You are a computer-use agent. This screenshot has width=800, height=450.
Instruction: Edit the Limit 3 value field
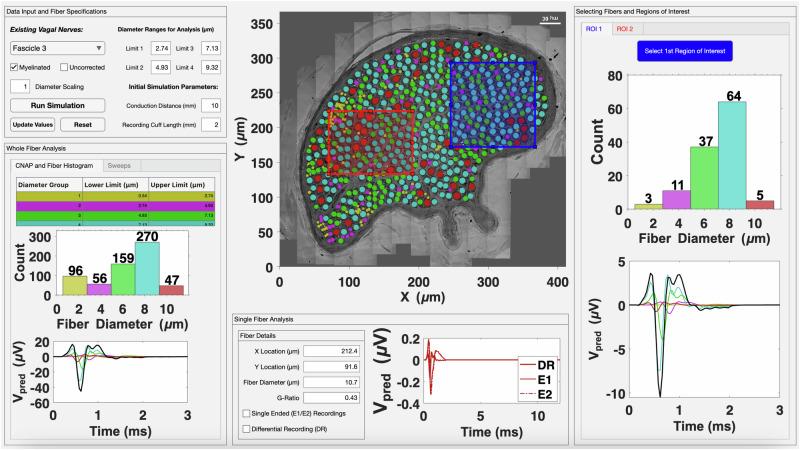[x=211, y=48]
